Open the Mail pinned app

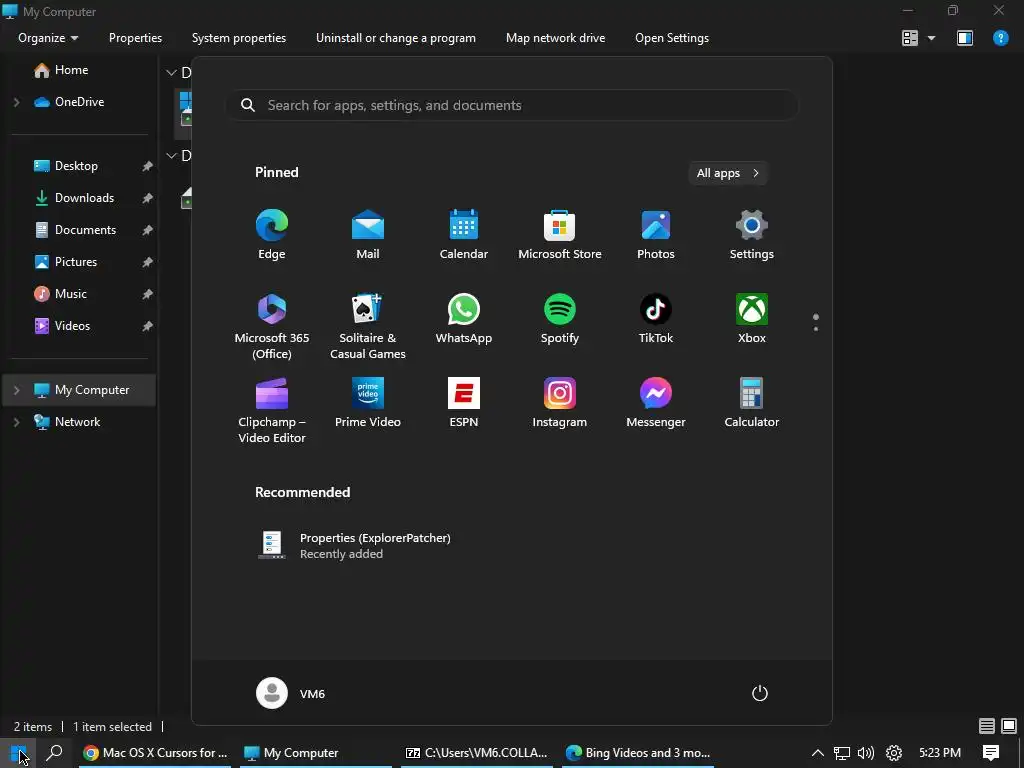(368, 235)
